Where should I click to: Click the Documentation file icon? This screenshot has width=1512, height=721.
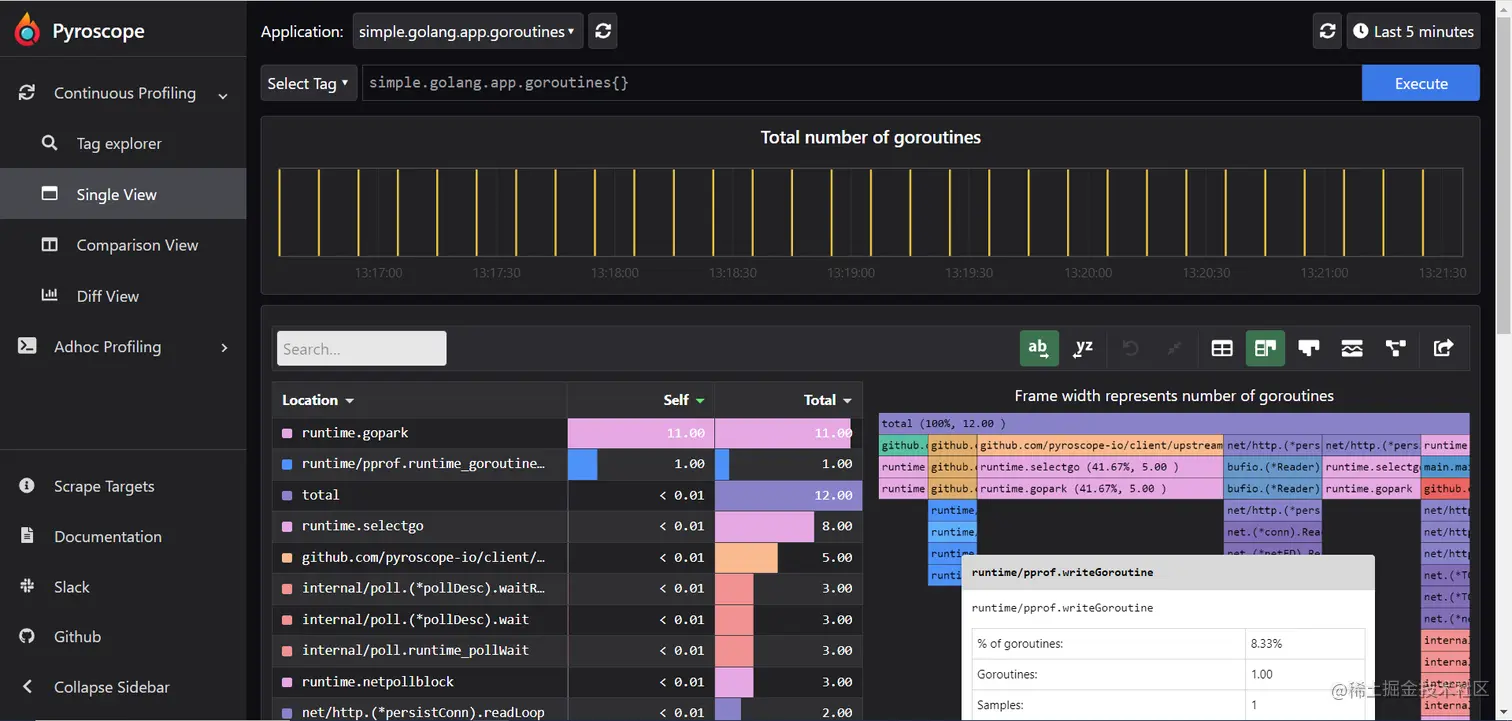27,536
